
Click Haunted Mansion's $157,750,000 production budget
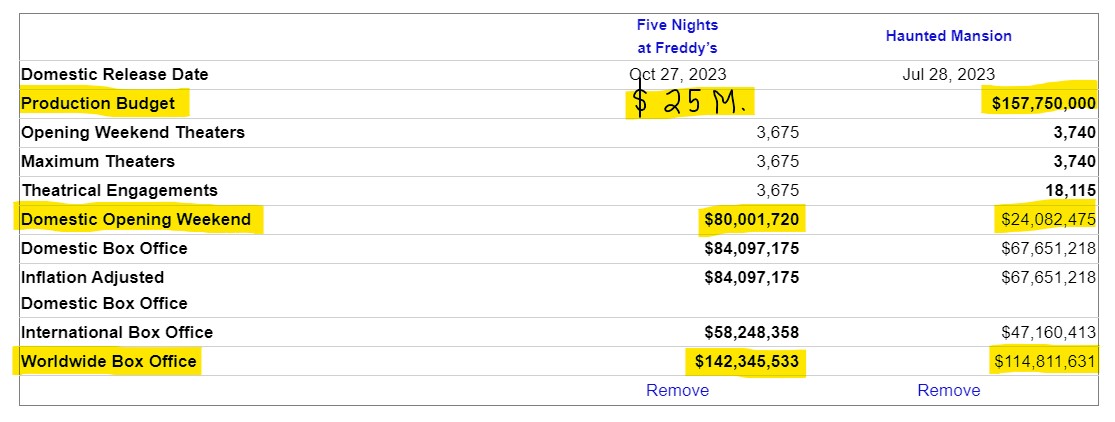tap(1043, 103)
